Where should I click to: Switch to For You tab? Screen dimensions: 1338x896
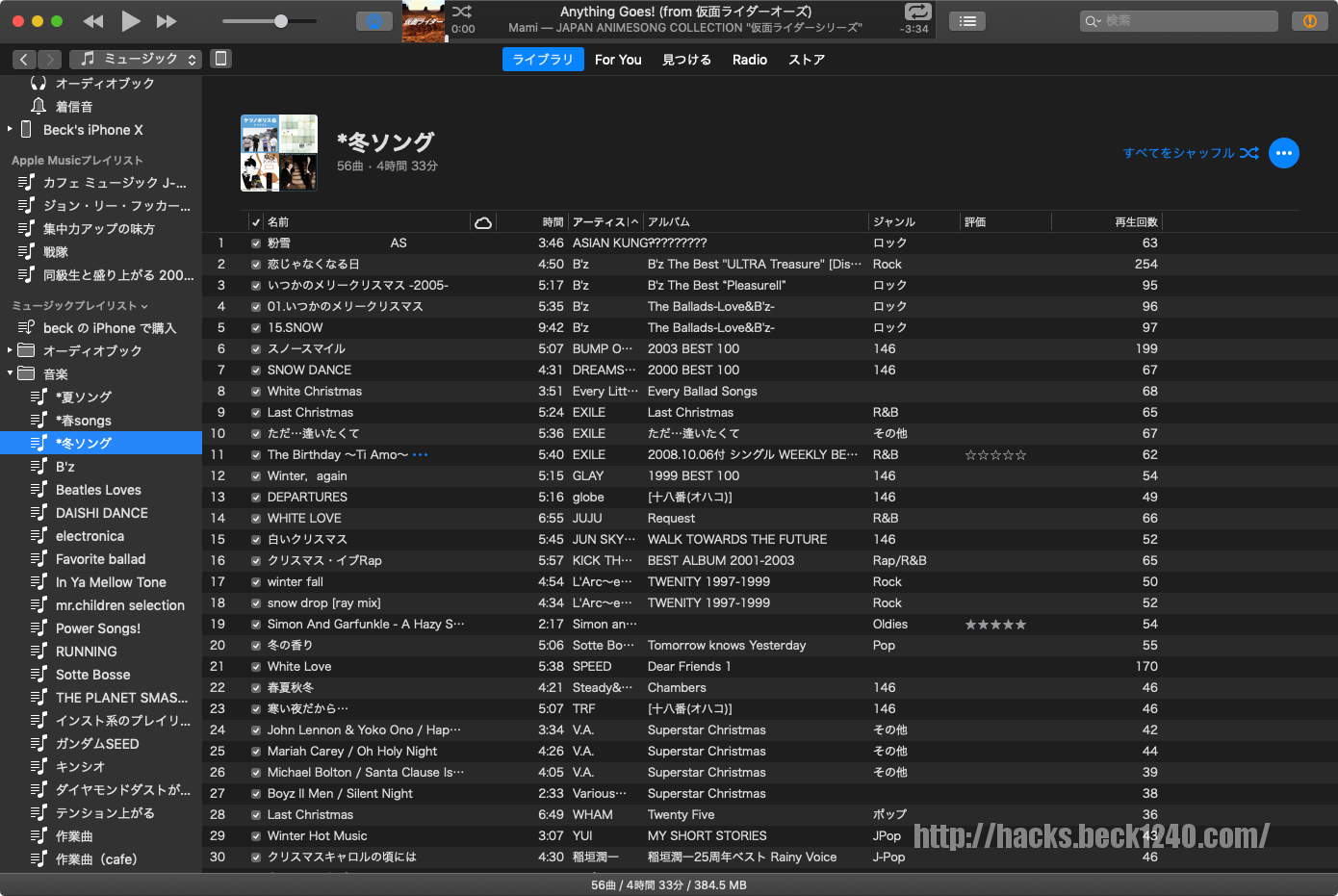[x=618, y=60]
